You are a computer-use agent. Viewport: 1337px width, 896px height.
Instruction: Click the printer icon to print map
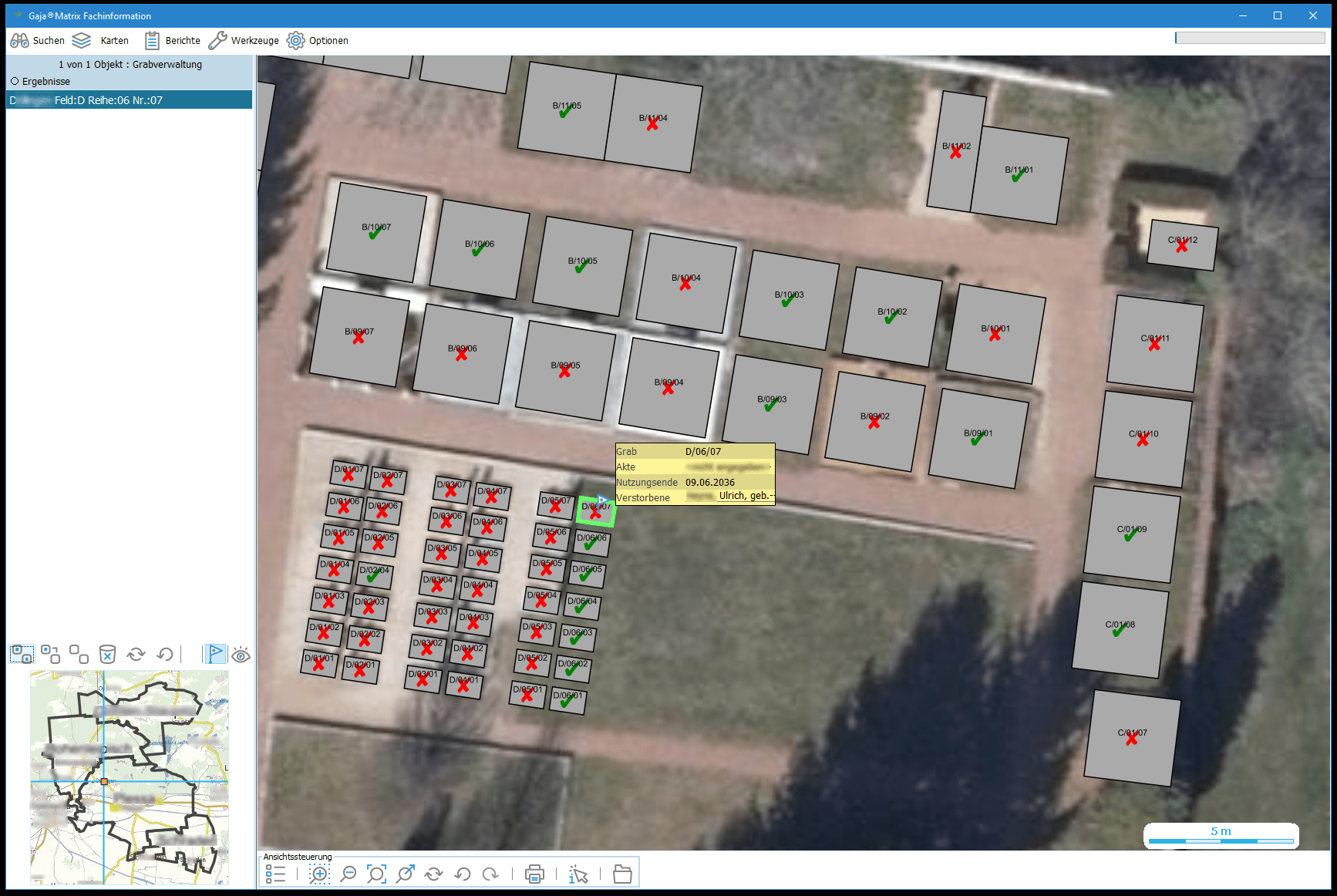click(534, 874)
